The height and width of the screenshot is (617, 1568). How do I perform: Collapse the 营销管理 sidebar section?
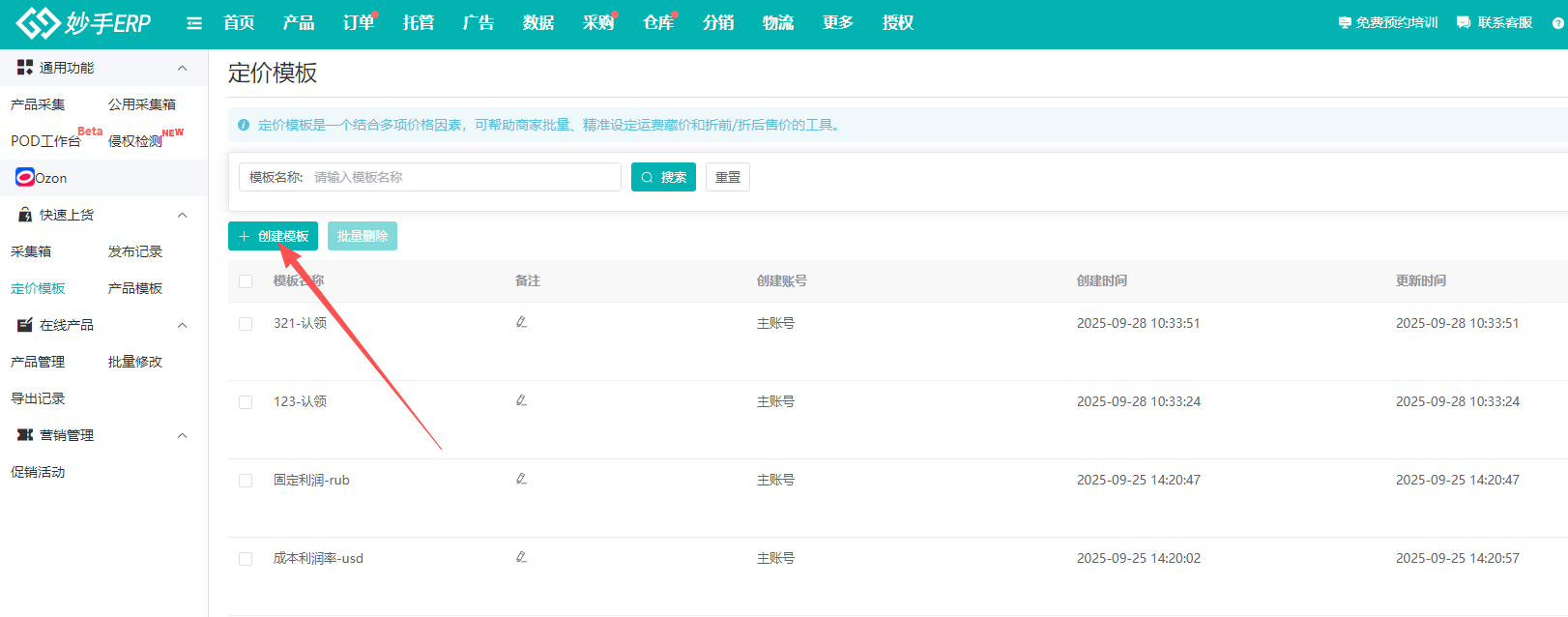point(182,435)
